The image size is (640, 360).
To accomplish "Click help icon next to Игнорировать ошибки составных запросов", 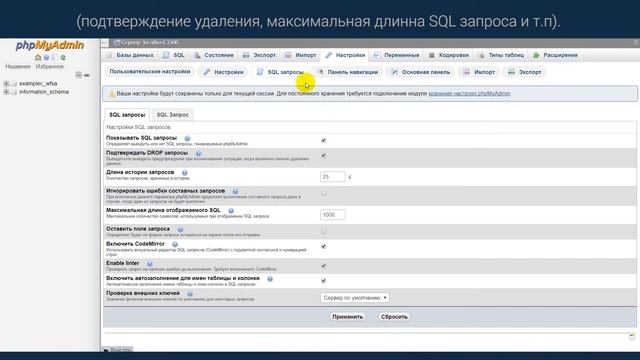I will coord(235,191).
